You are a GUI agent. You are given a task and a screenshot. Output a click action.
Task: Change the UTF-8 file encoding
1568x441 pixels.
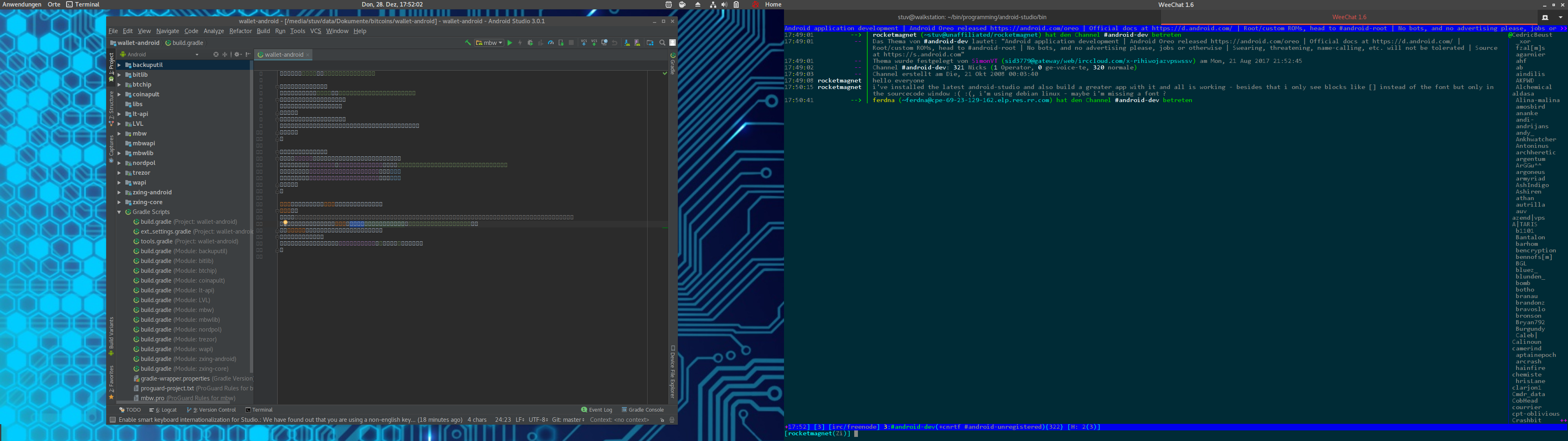[x=538, y=420]
